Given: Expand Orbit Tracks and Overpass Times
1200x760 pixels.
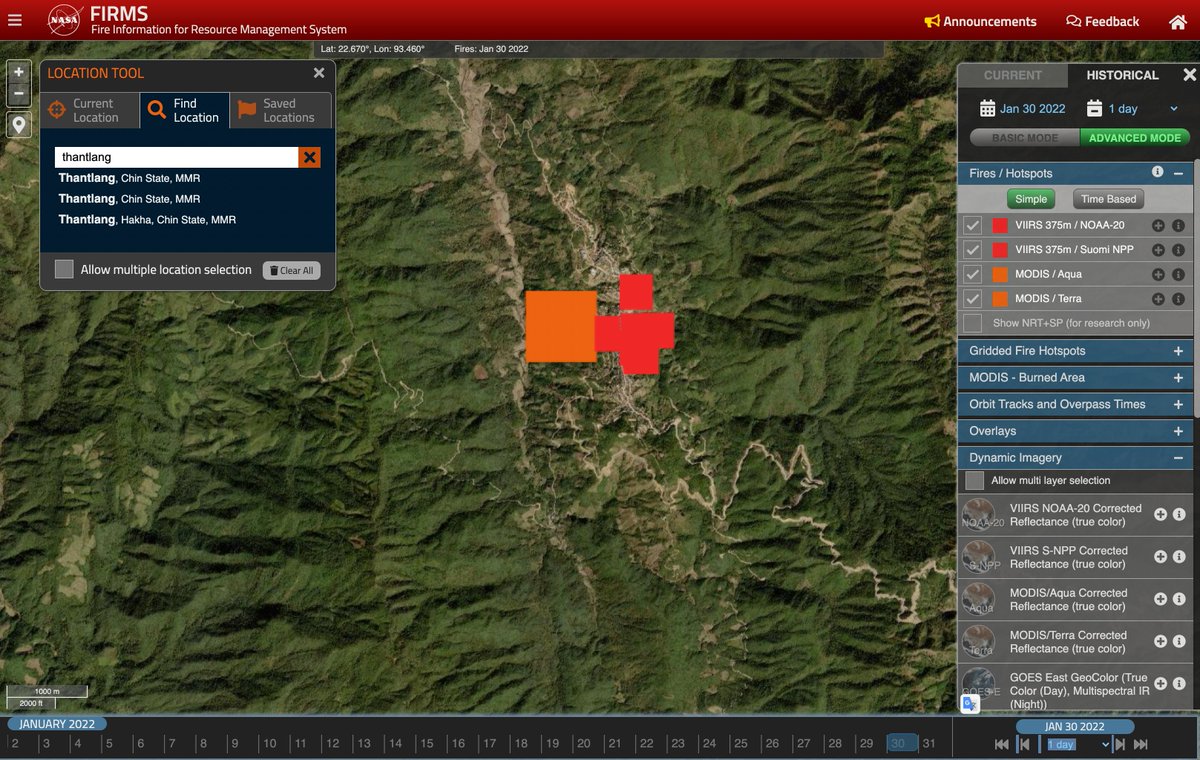Looking at the screenshot, I should [1178, 405].
